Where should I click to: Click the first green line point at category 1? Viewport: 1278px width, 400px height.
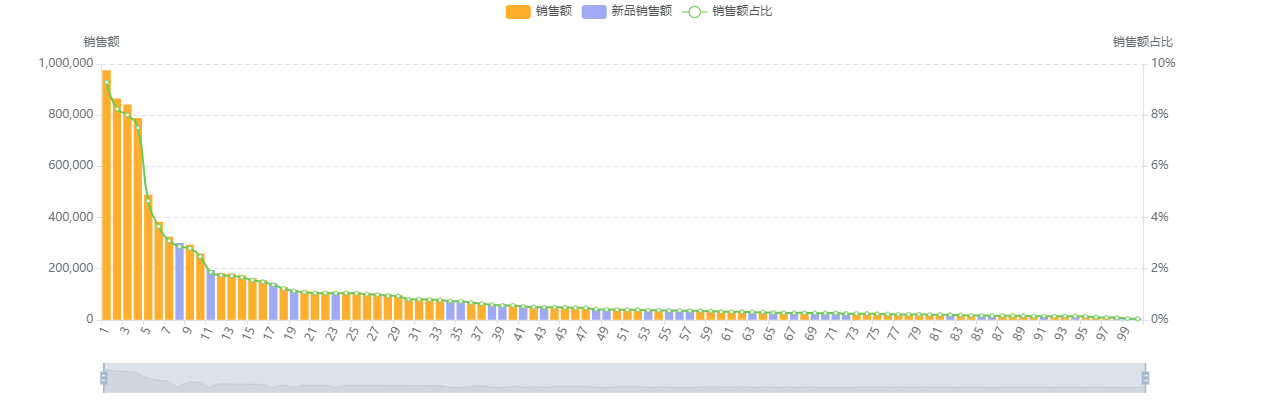tap(107, 82)
